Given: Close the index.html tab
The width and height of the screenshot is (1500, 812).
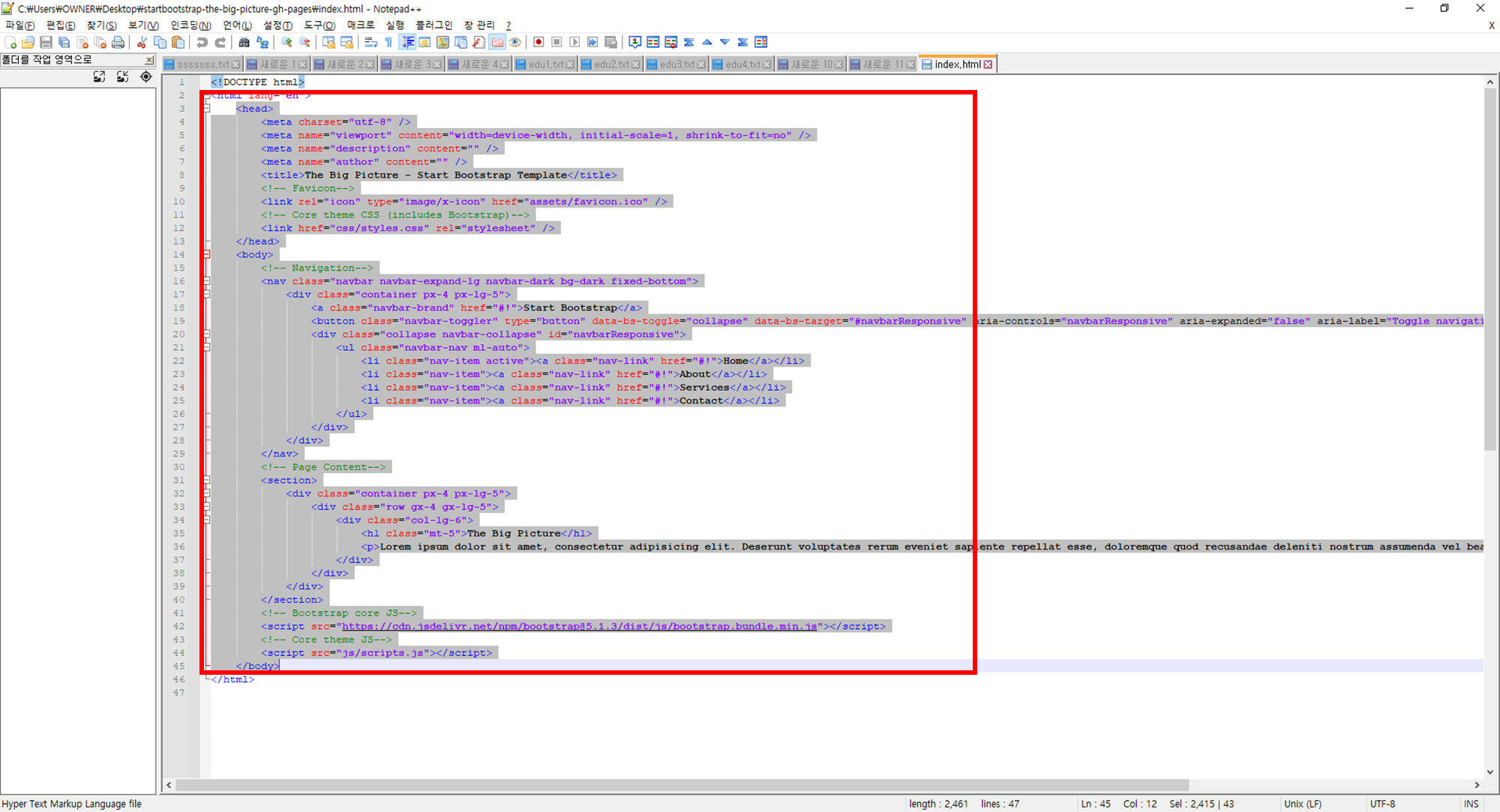Looking at the screenshot, I should pos(988,64).
